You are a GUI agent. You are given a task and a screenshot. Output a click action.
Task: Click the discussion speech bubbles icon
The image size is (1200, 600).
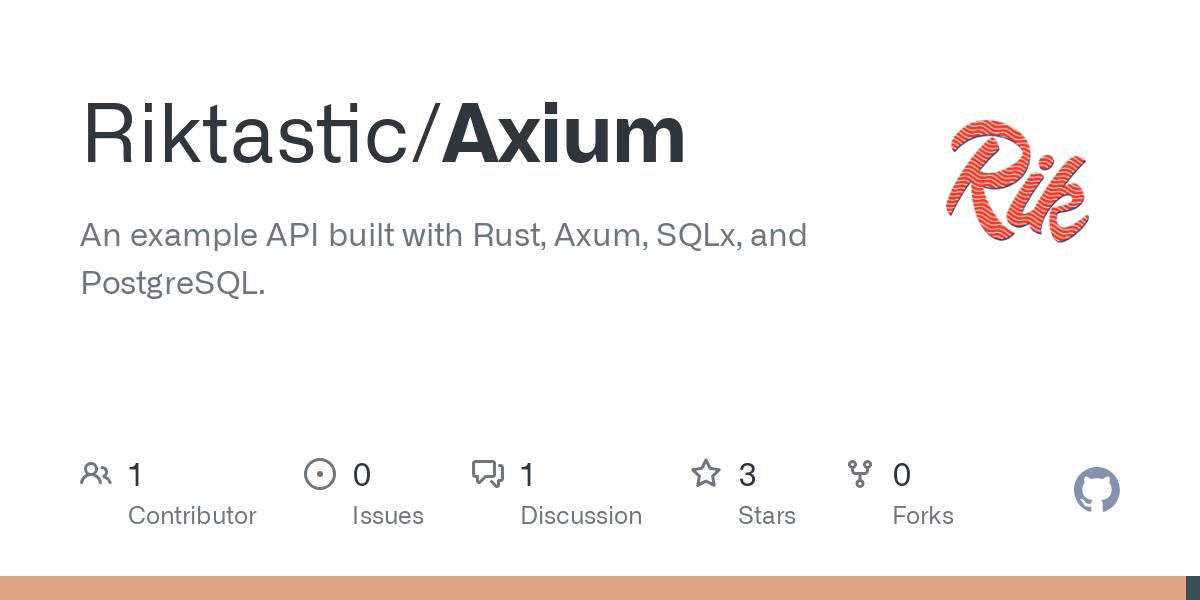click(488, 473)
